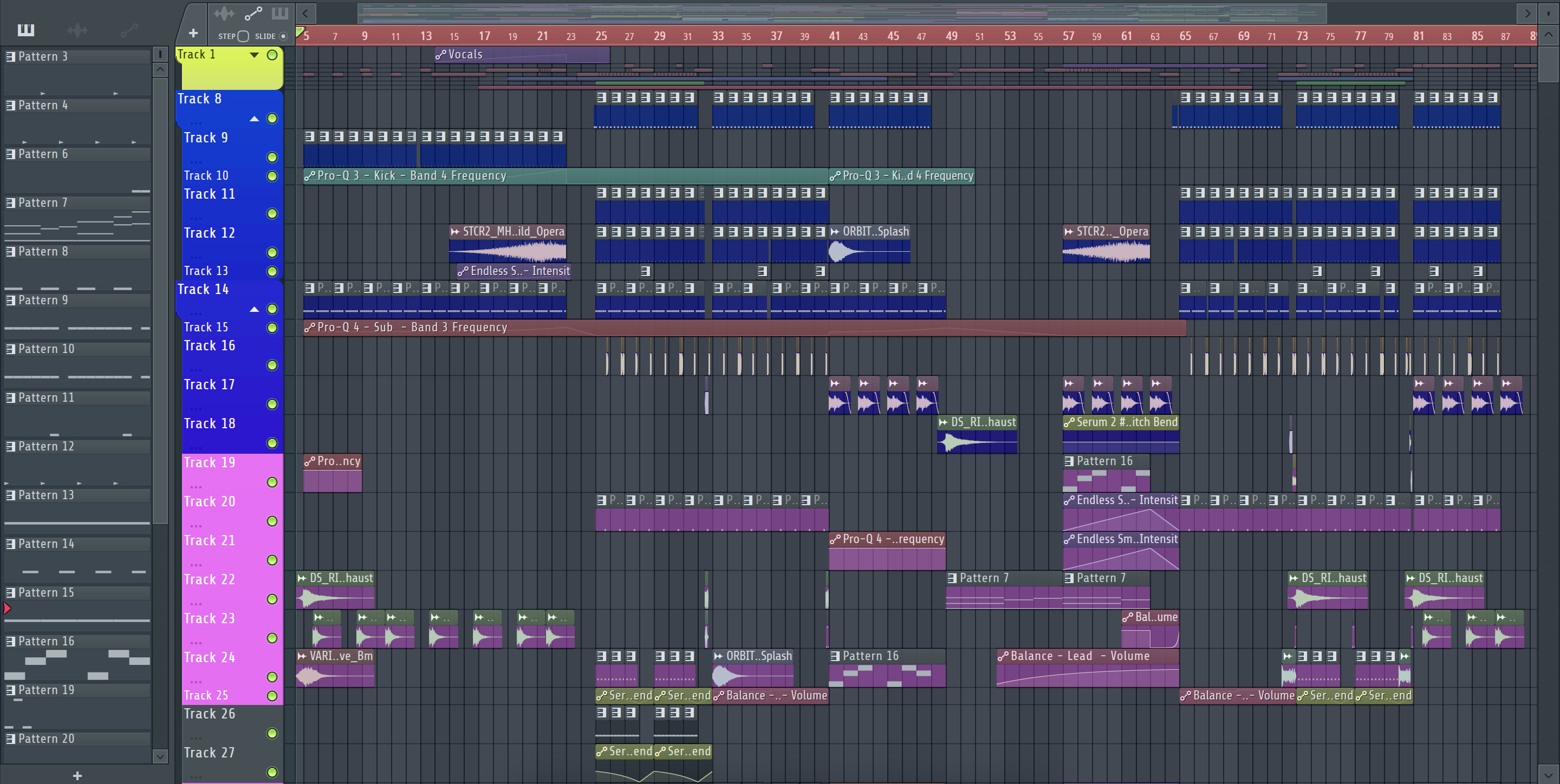Focus audio clips in the playlist
1560x784 pixels.
click(224, 12)
